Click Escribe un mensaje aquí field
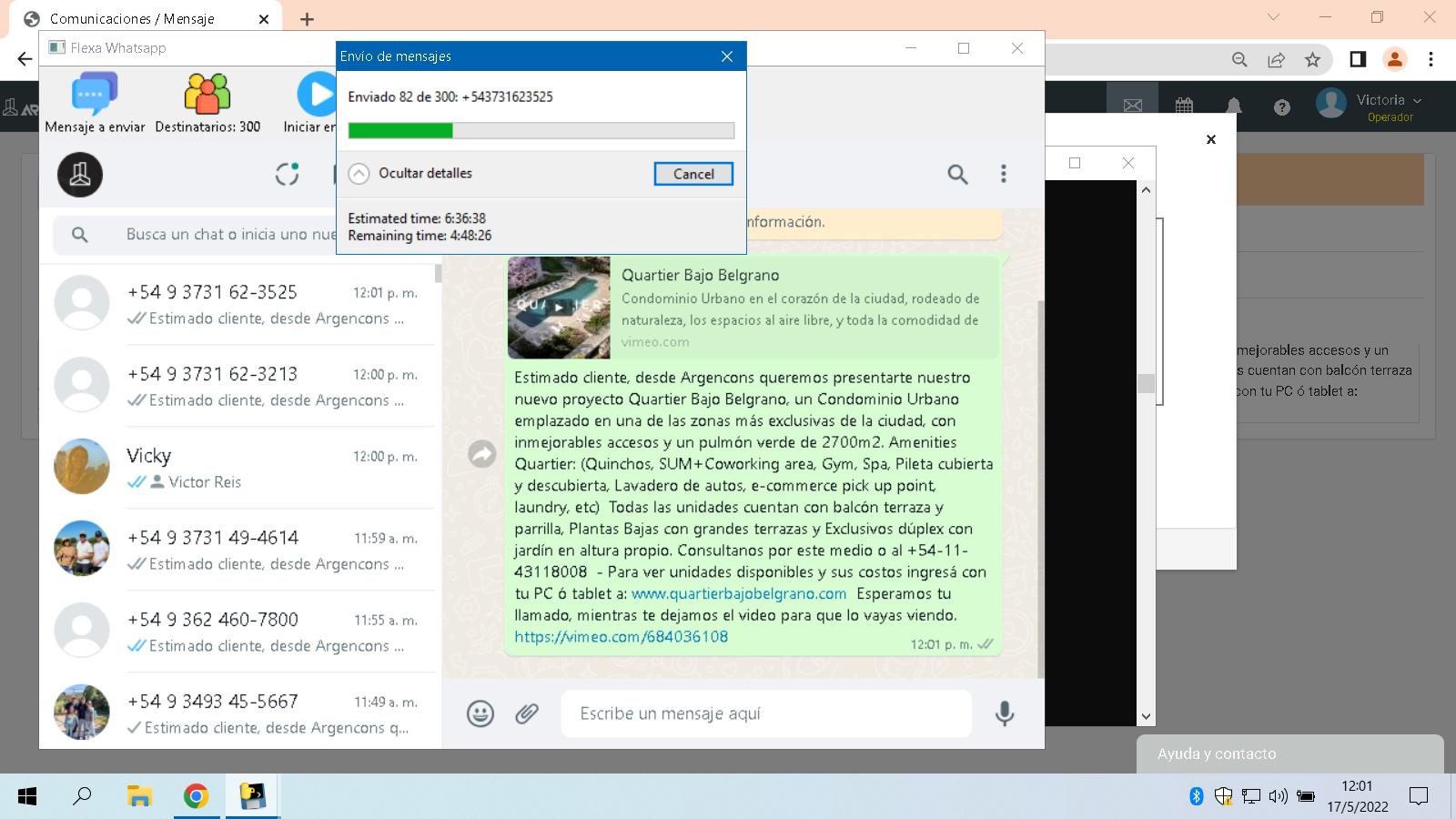The height and width of the screenshot is (819, 1456). tap(766, 713)
